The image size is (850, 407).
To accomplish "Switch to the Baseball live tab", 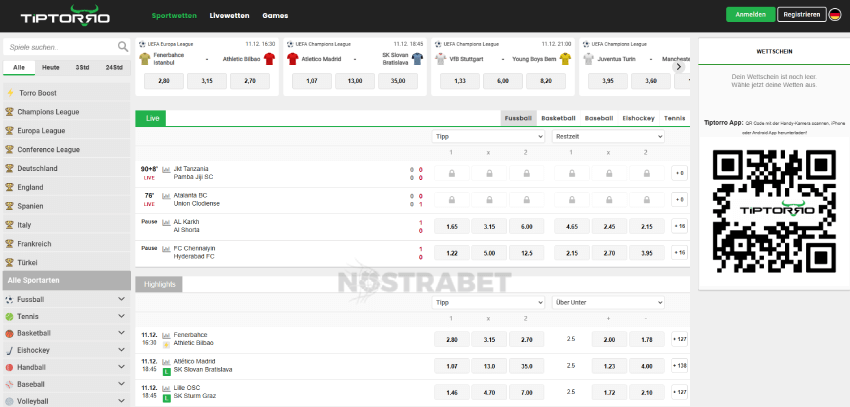I will coord(599,118).
